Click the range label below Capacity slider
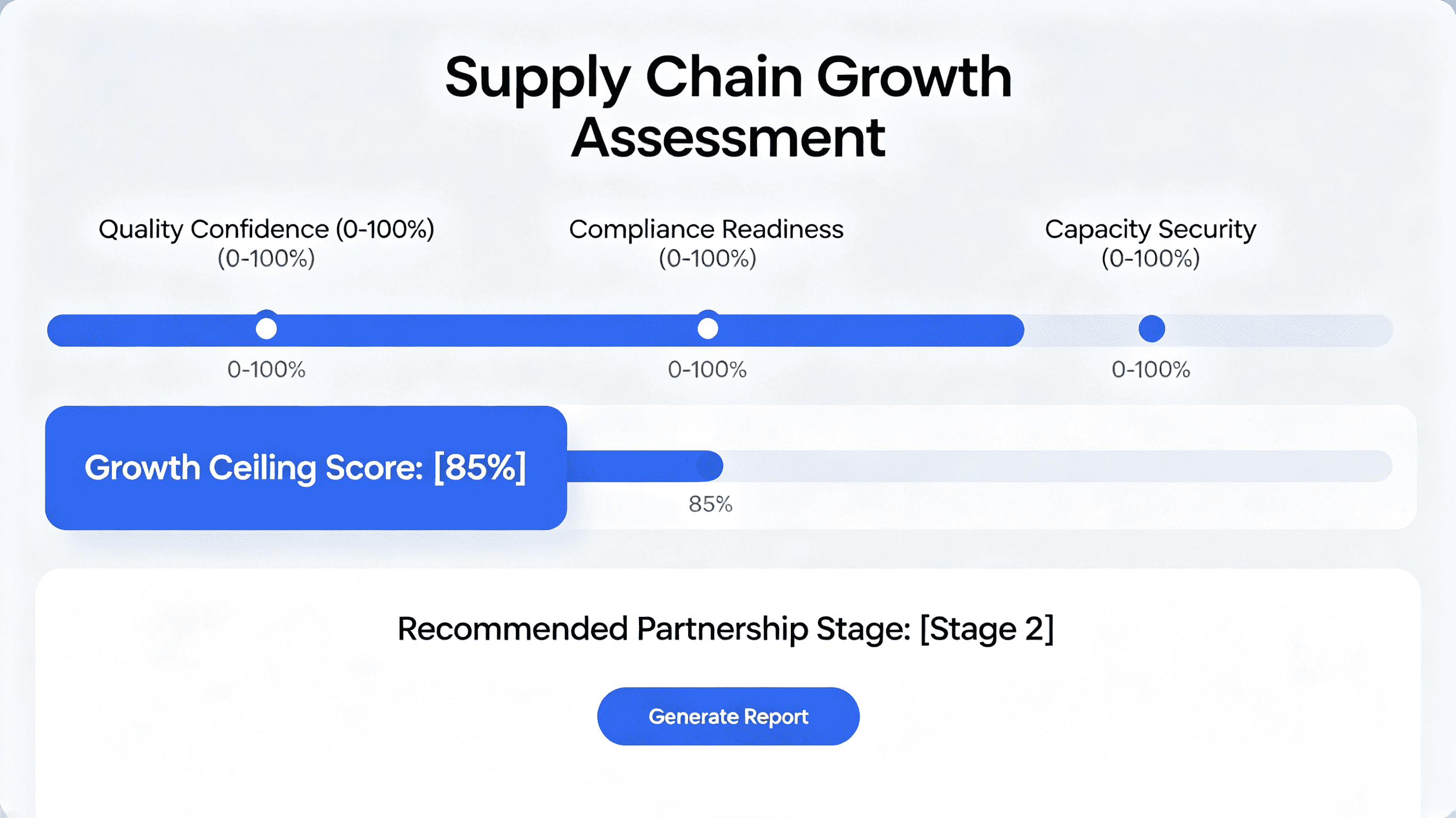 coord(1151,370)
